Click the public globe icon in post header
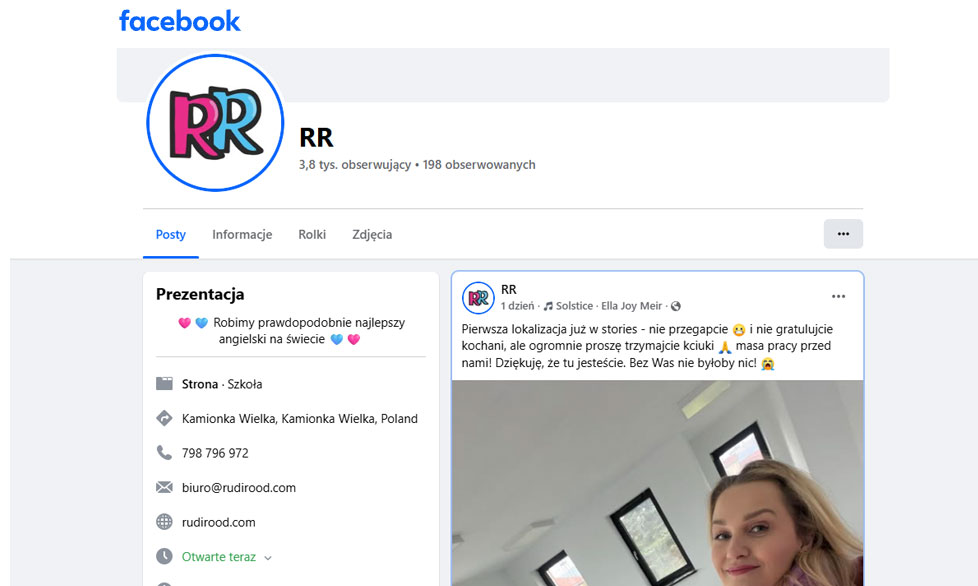 click(x=675, y=306)
